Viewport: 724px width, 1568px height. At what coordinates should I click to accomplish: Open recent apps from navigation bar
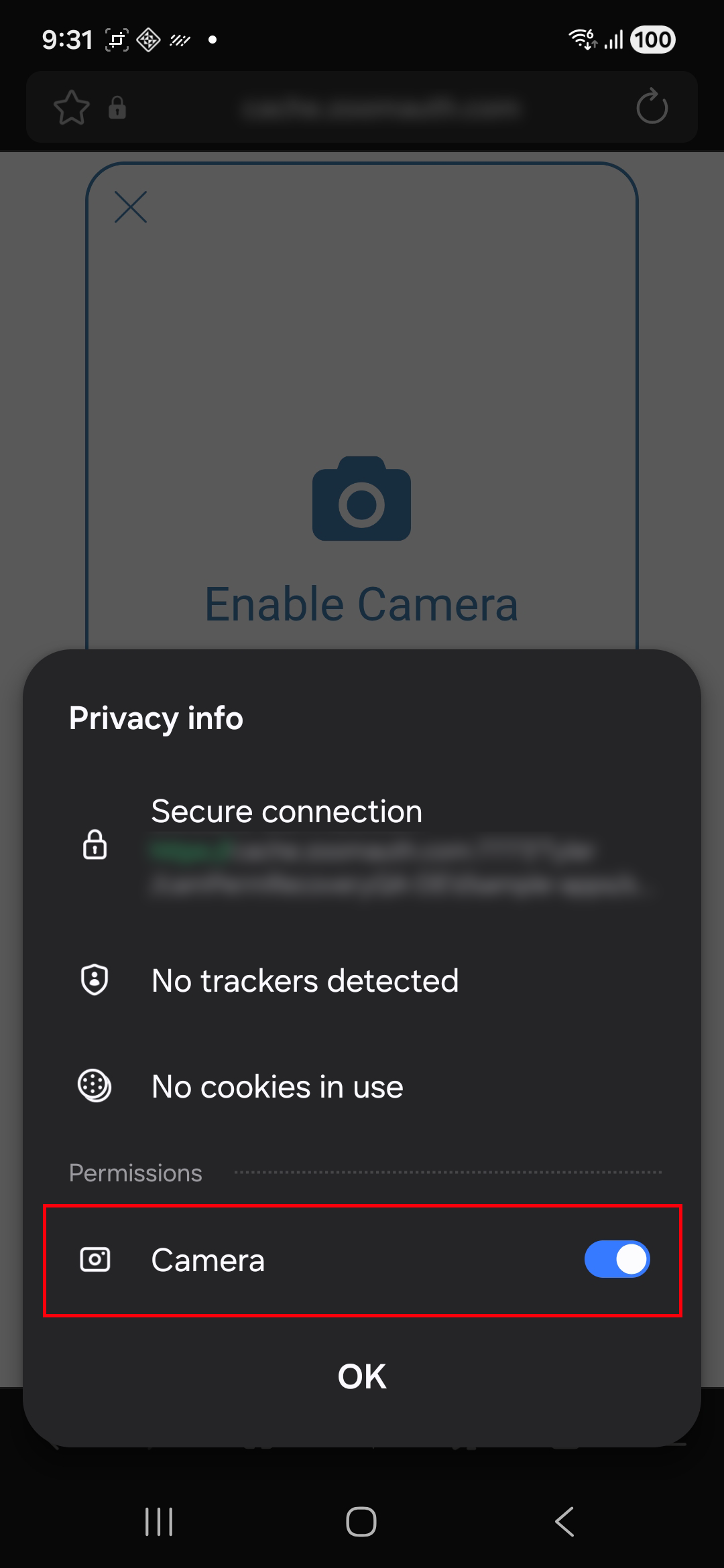coord(159,1522)
